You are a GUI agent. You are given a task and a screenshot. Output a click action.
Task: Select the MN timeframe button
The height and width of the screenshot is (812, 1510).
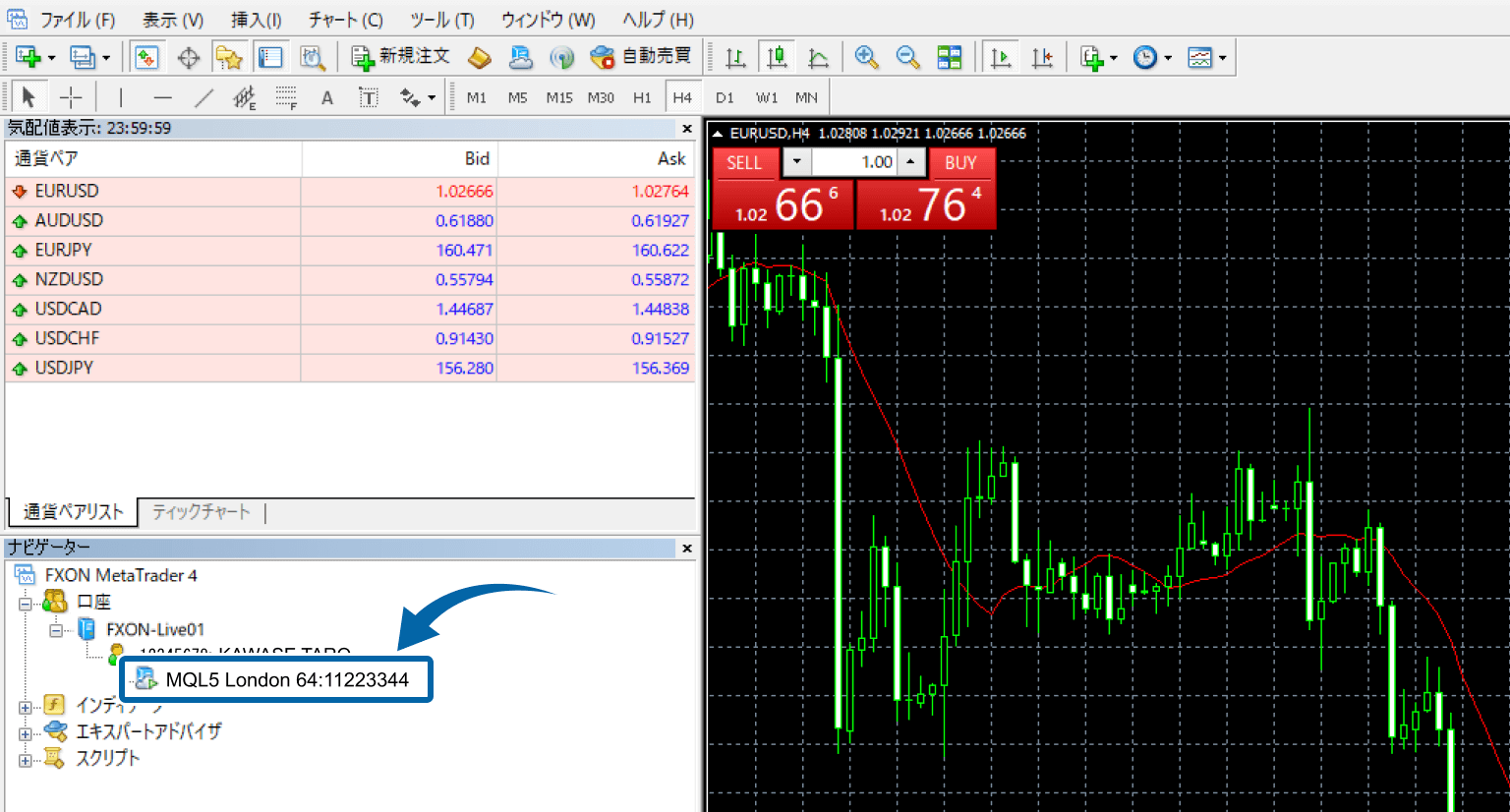[x=806, y=97]
